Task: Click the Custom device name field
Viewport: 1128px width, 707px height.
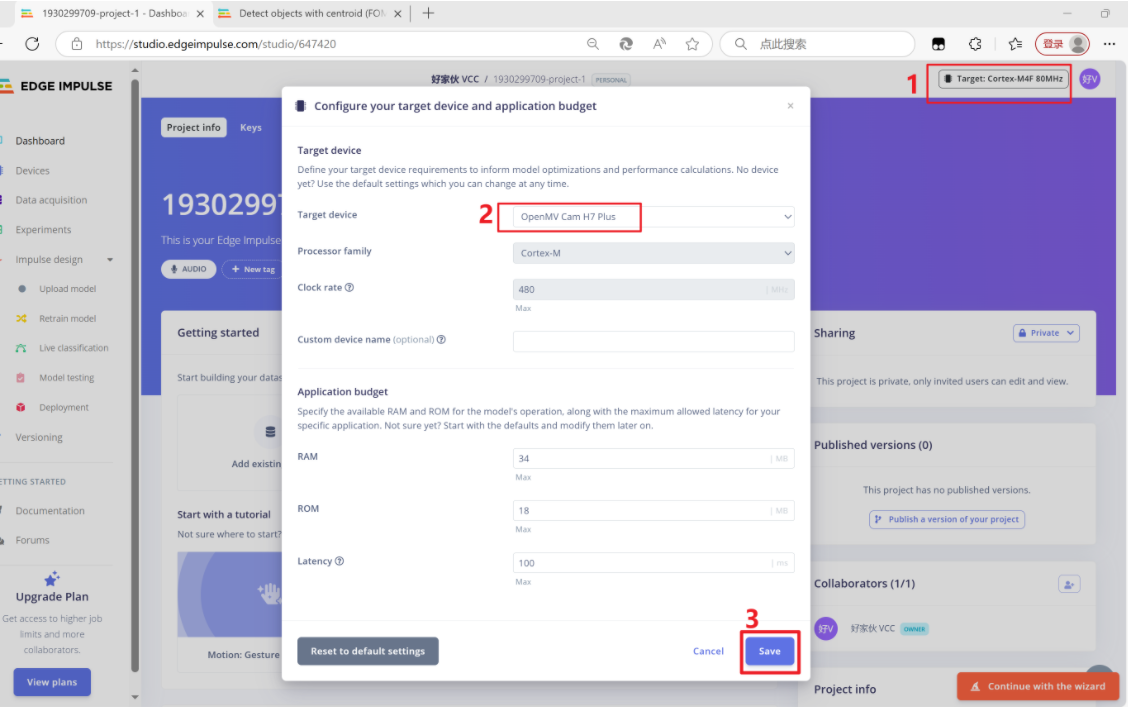Action: click(x=653, y=341)
